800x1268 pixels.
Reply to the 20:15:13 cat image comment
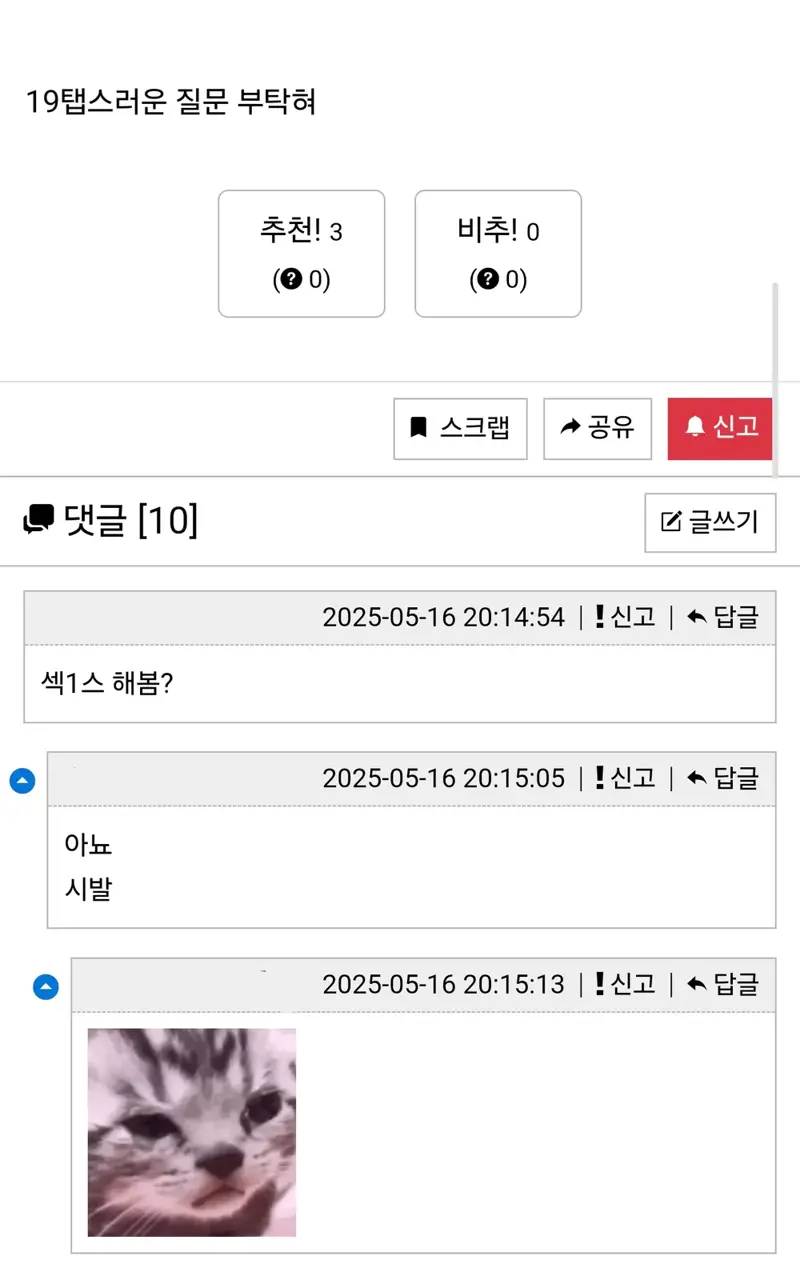point(723,984)
